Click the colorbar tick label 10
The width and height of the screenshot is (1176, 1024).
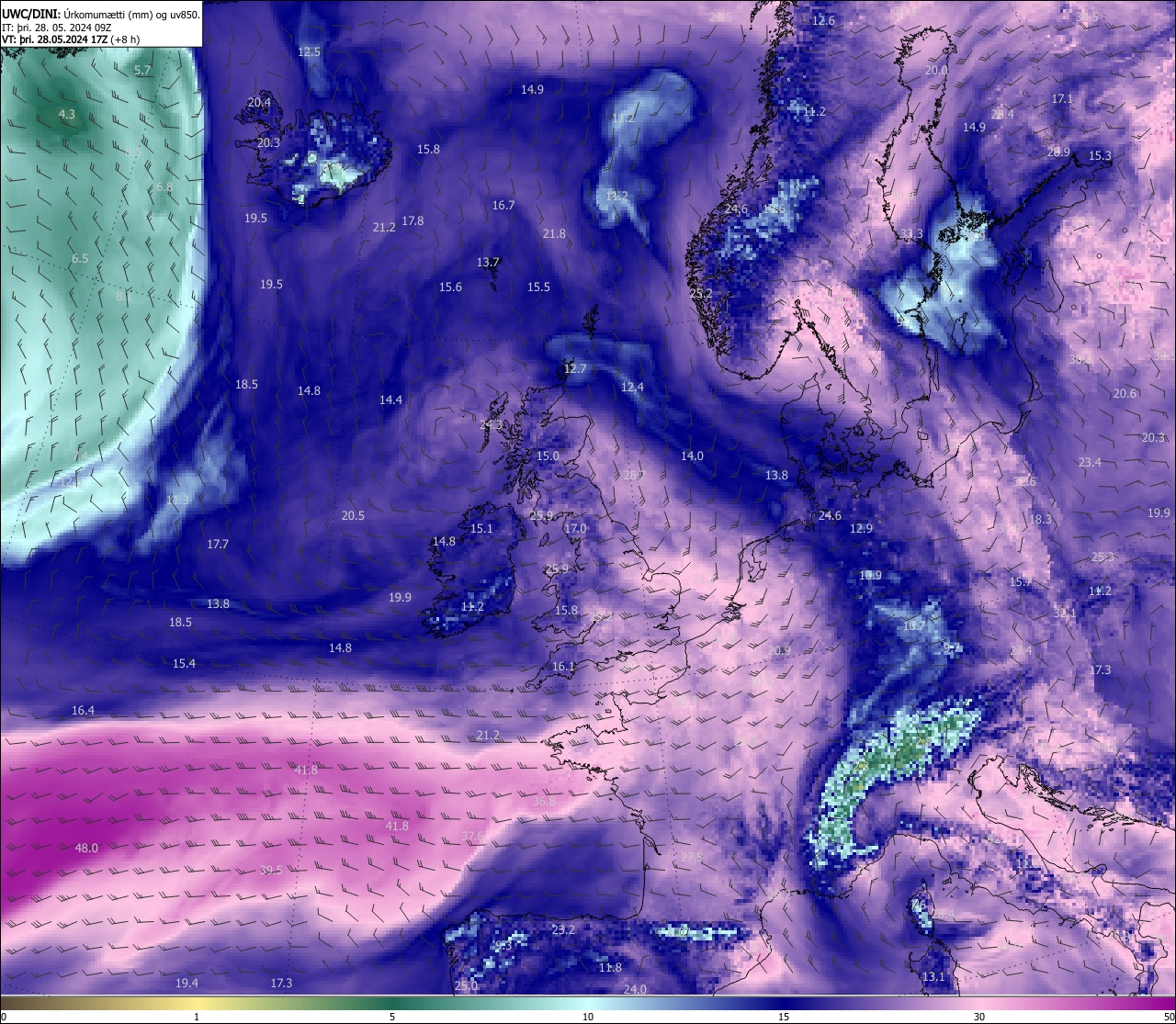[588, 1017]
